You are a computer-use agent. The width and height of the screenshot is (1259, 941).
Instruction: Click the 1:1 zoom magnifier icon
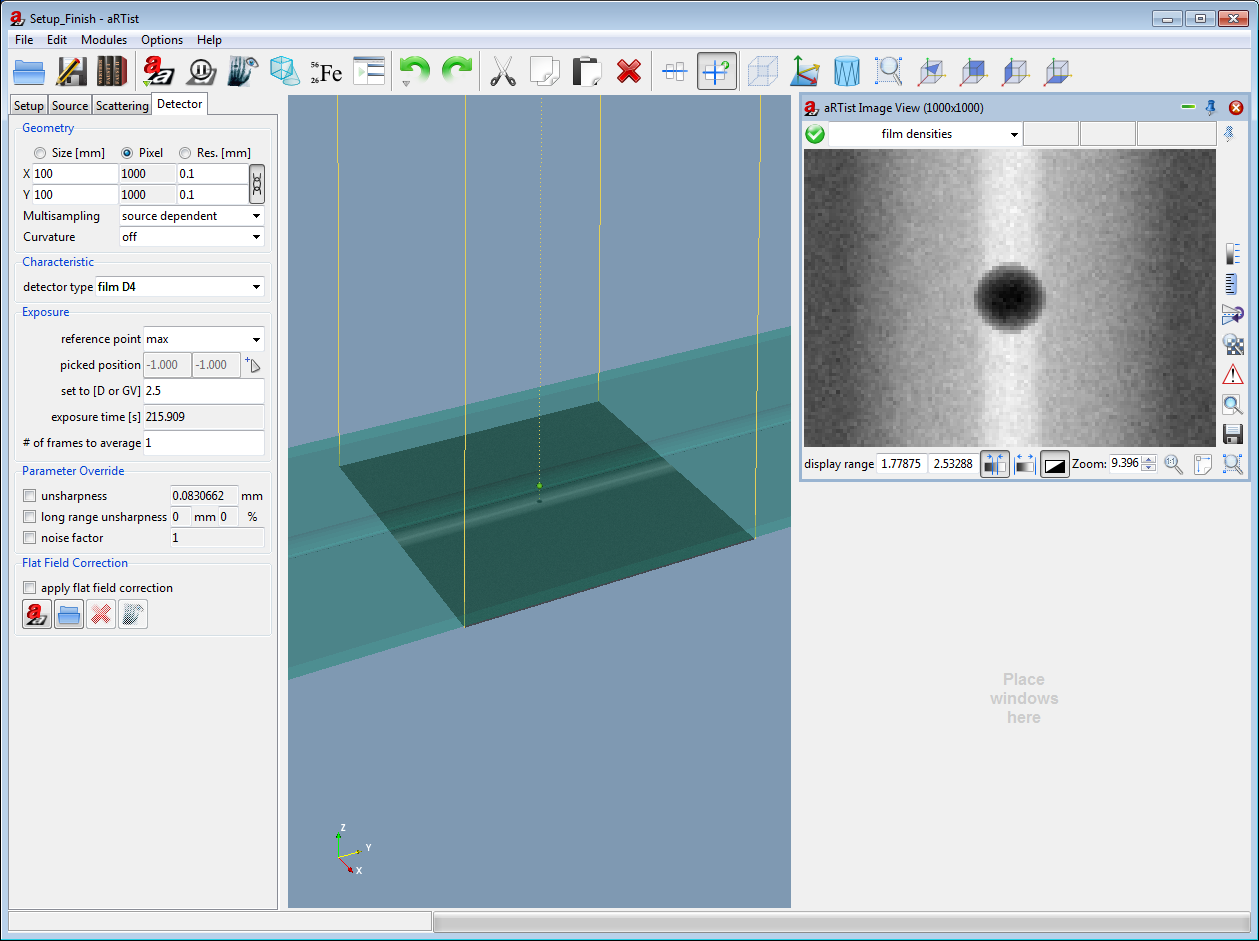coord(1174,464)
